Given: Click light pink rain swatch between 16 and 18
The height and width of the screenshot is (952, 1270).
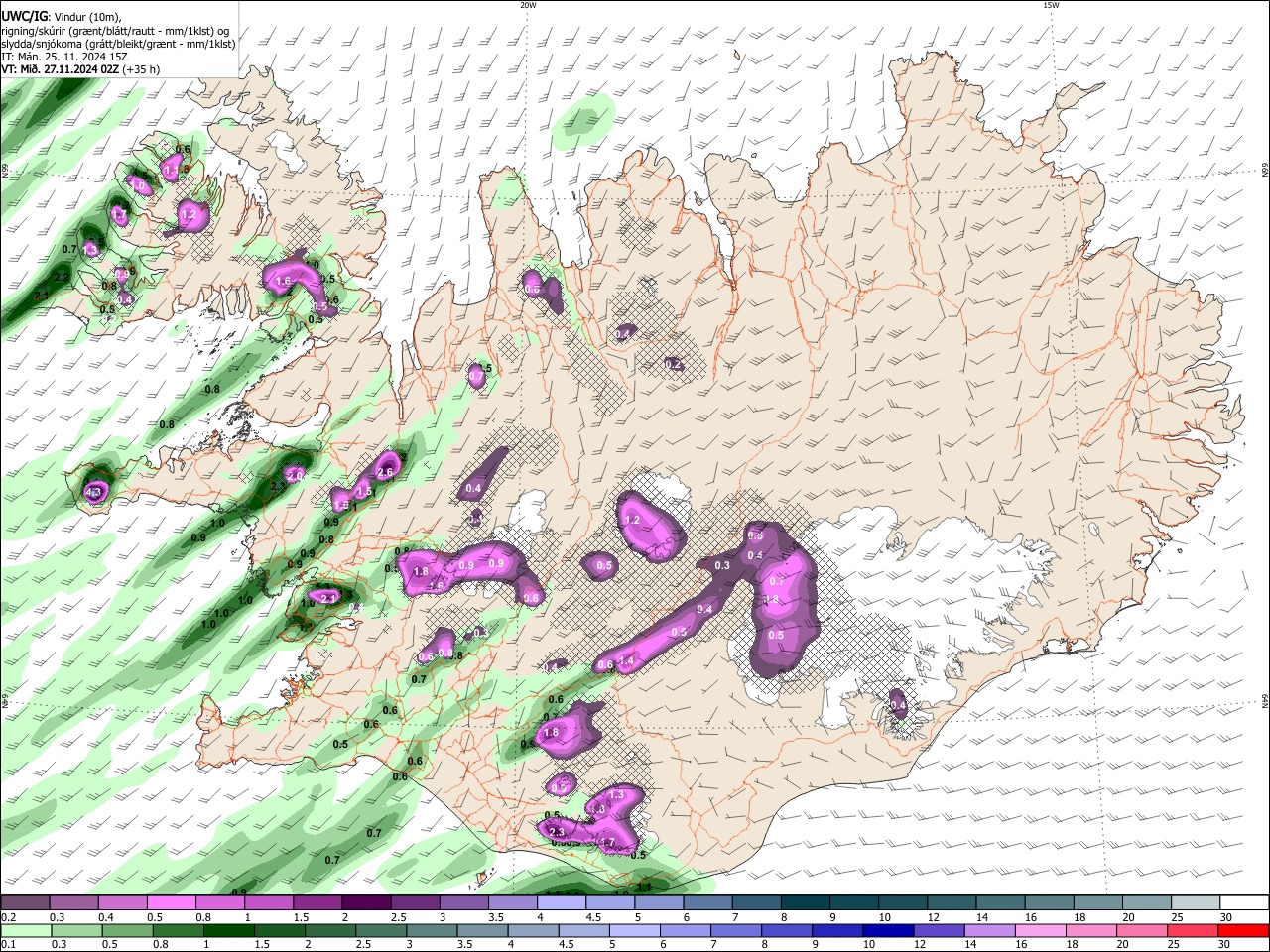Looking at the screenshot, I should click(1041, 930).
